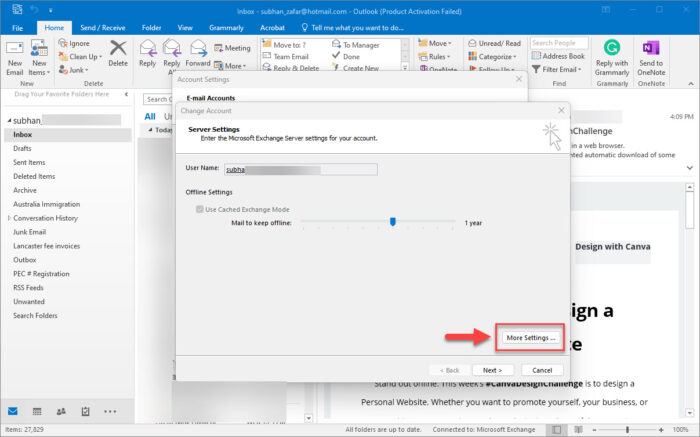Select the Junk Email folder
This screenshot has height=437, width=700.
pos(29,232)
